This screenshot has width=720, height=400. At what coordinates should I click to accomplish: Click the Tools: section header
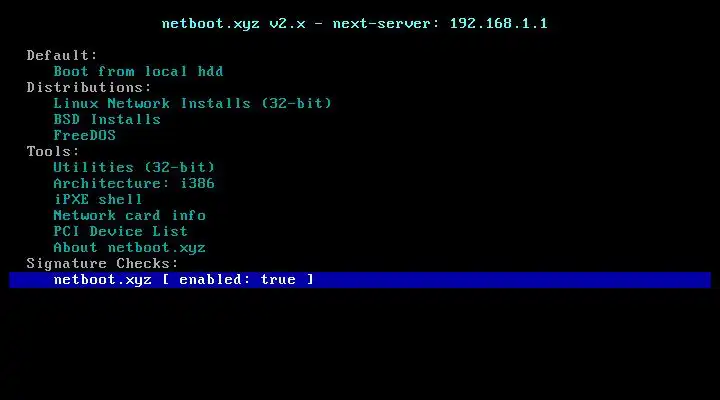(53, 152)
